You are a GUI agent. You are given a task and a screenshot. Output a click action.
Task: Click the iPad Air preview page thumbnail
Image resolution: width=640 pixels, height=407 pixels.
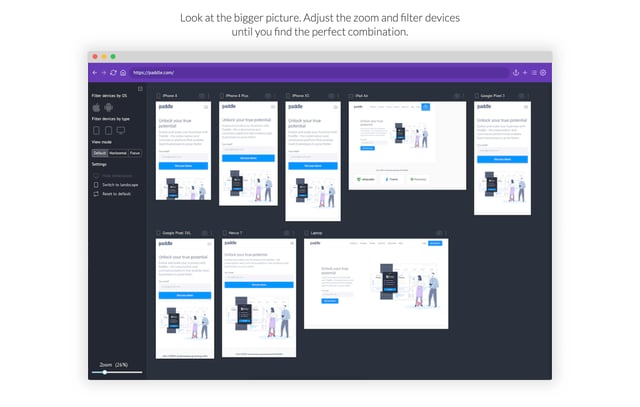tap(407, 146)
